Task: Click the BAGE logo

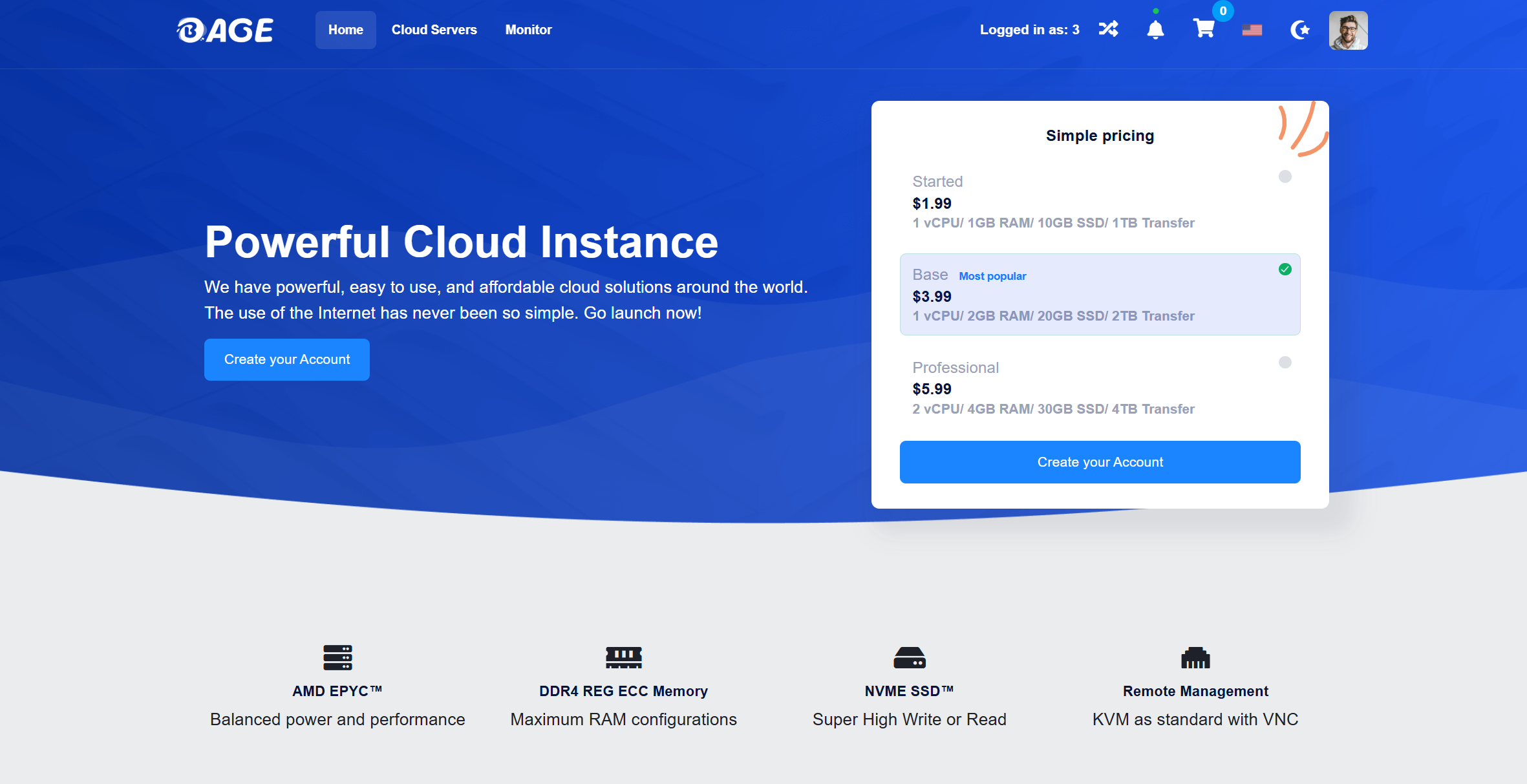Action: pos(225,30)
